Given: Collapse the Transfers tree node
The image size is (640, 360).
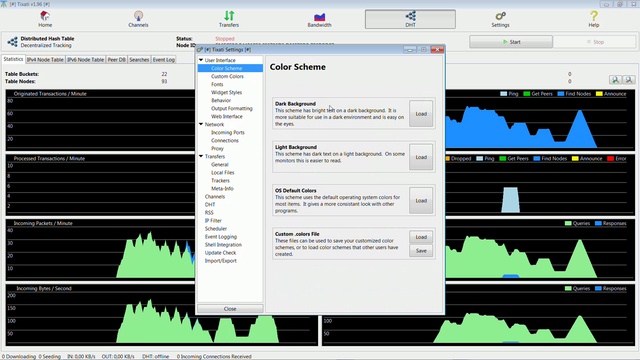Looking at the screenshot, I should [201, 156].
